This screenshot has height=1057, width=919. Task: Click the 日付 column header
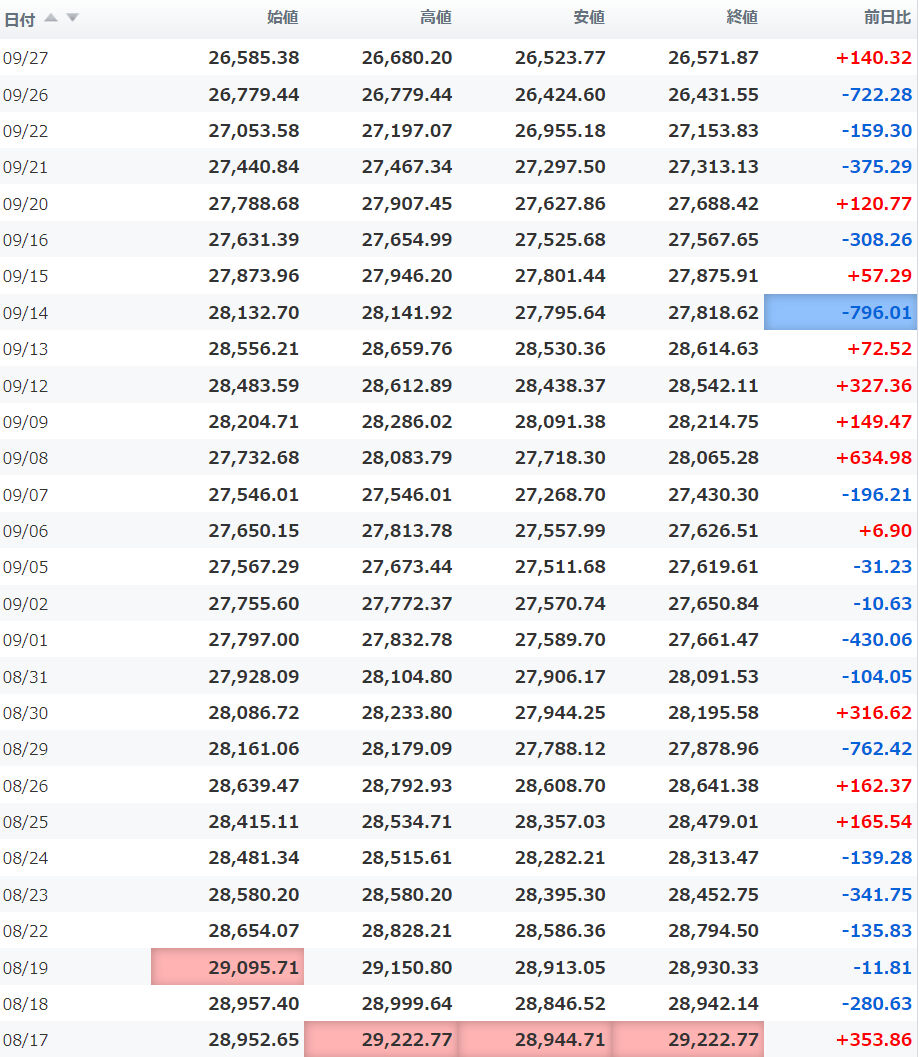20,20
